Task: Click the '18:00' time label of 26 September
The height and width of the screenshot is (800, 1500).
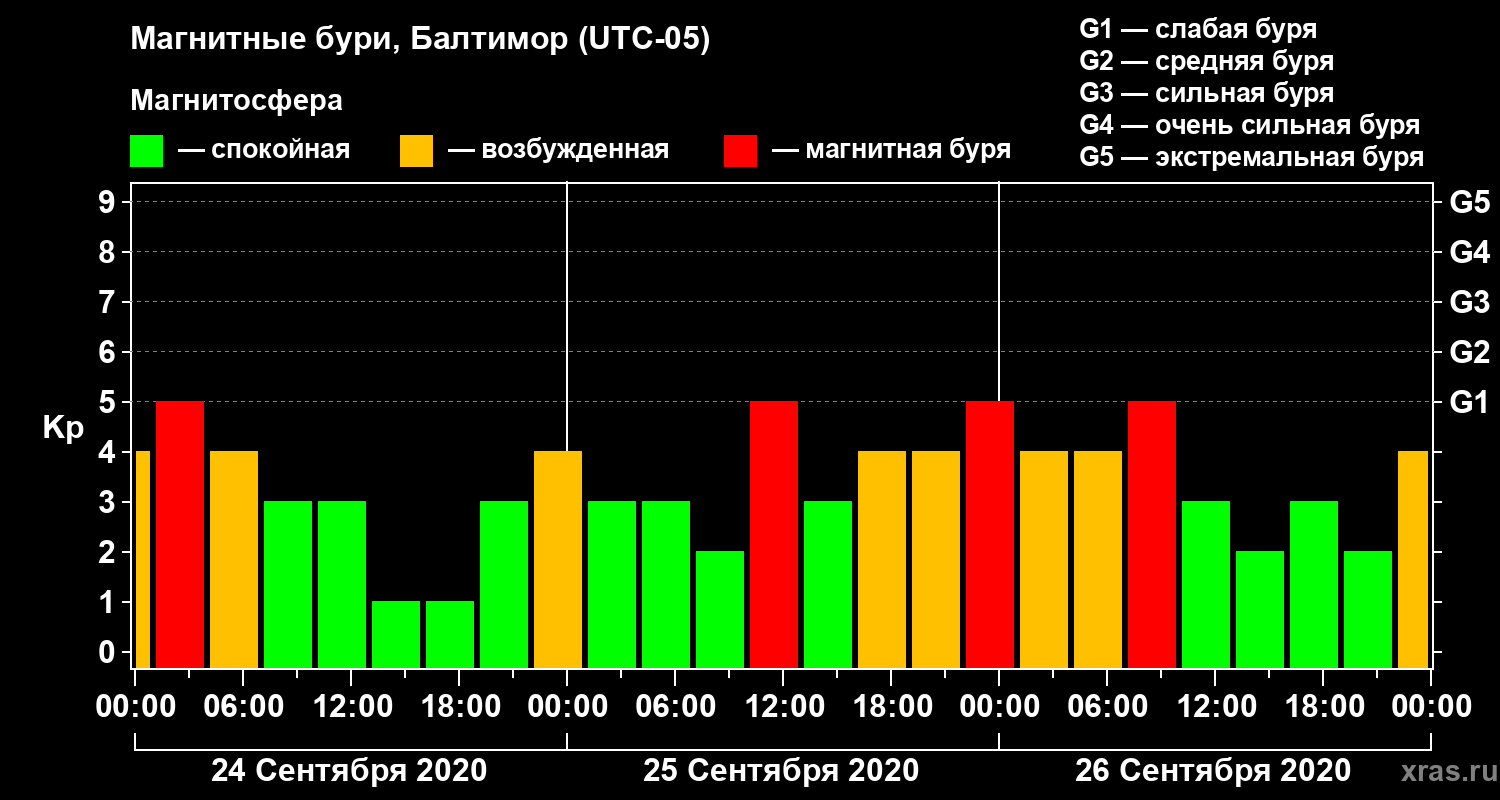Action: pyautogui.click(x=1323, y=707)
